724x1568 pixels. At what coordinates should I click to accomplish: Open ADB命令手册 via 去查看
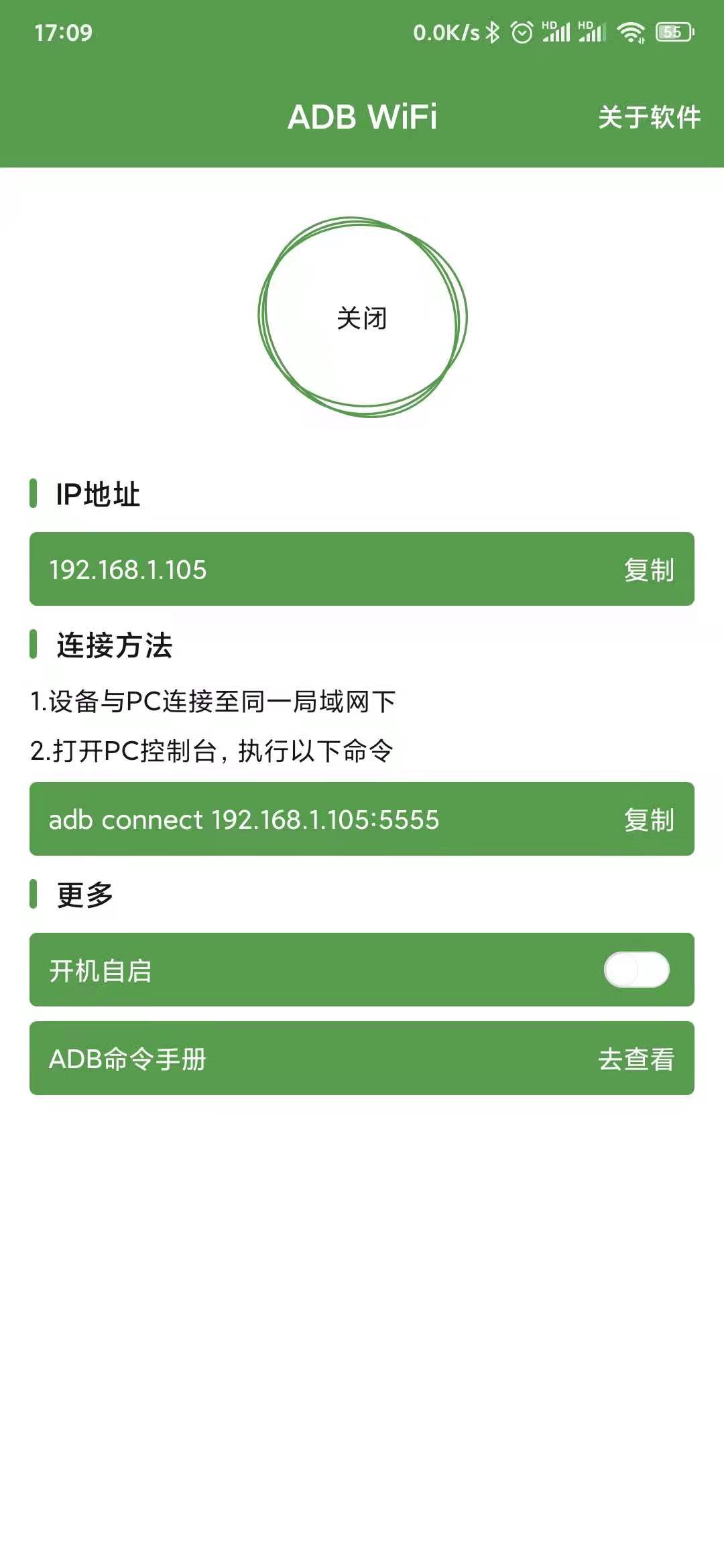pyautogui.click(x=637, y=1059)
